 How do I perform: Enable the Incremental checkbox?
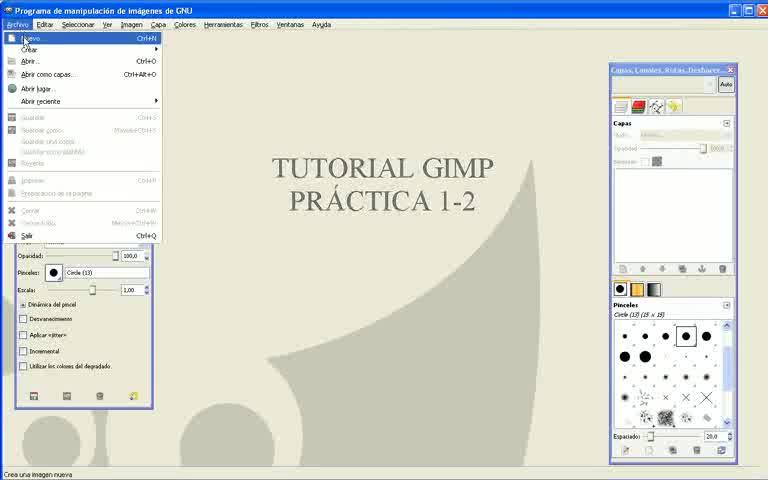pos(23,351)
